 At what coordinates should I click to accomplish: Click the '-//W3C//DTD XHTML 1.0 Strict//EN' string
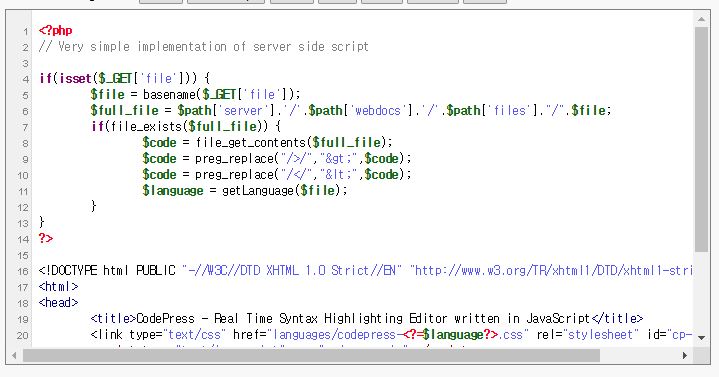pos(292,270)
